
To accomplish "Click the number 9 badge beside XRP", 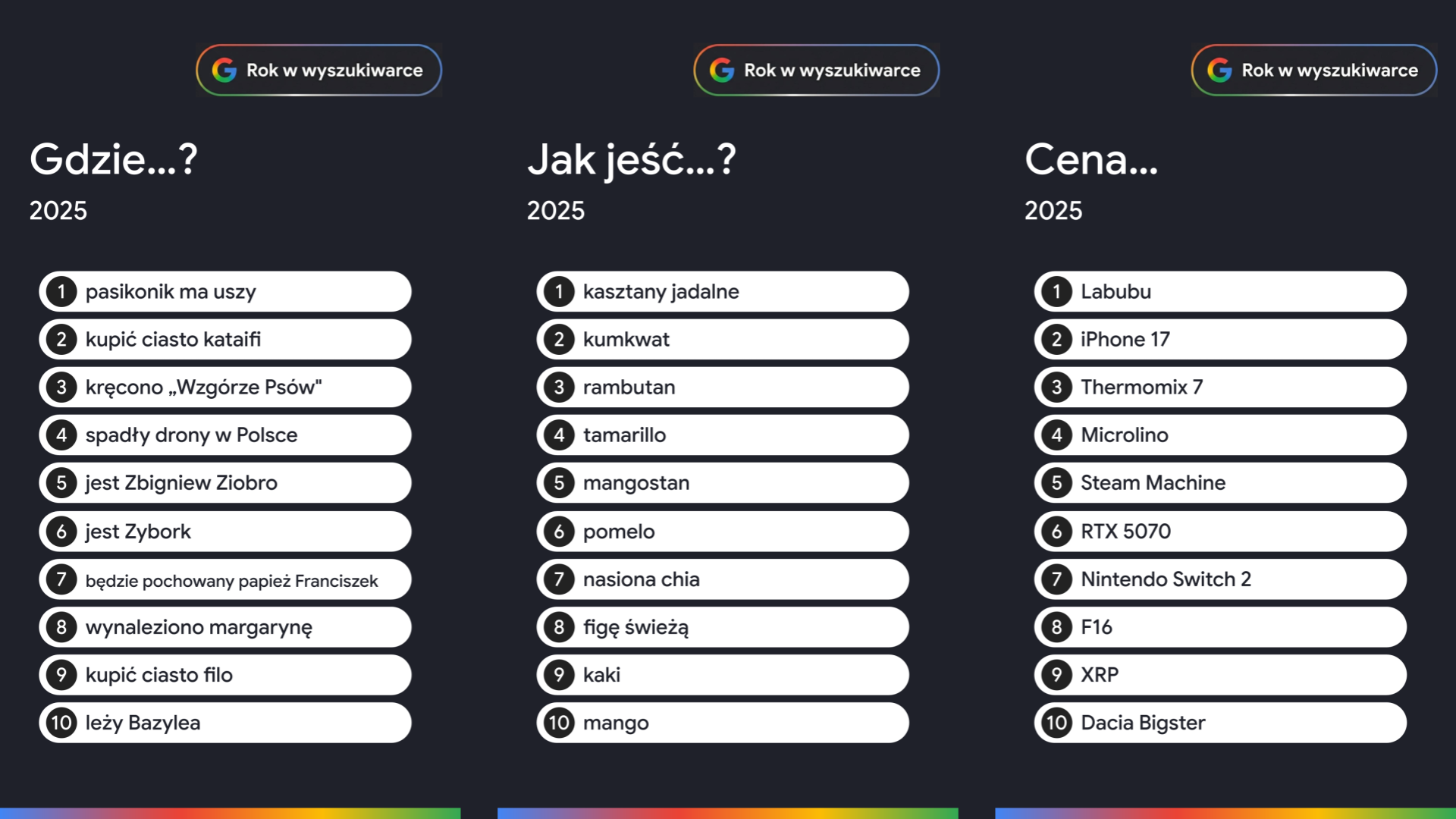I will click(1056, 675).
